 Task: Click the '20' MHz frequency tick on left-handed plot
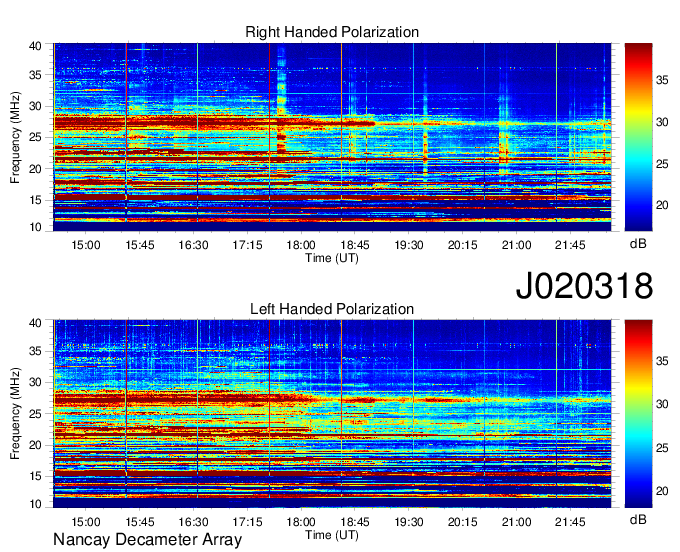36,445
